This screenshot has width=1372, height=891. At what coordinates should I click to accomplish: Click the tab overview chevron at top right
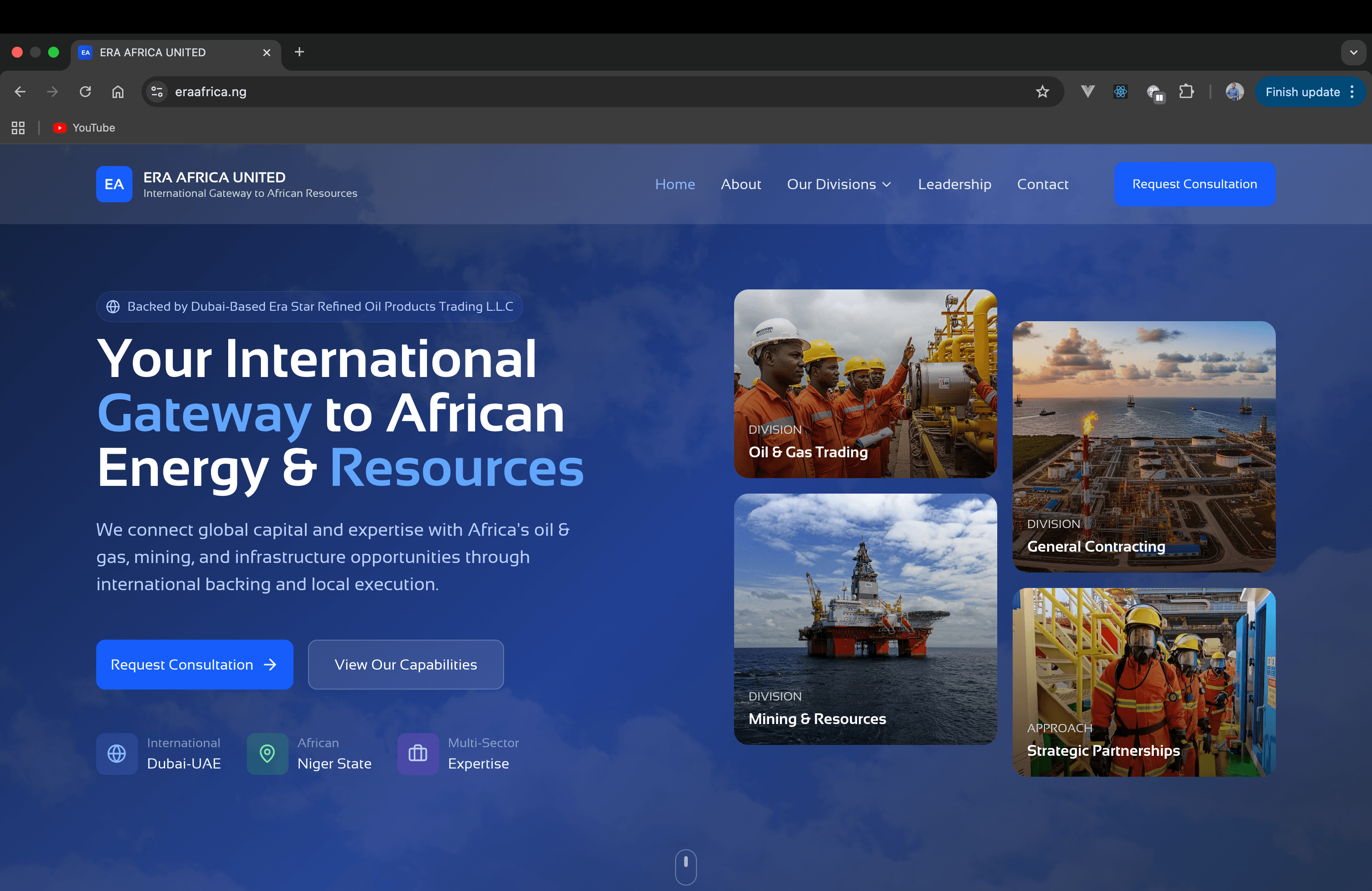click(x=1353, y=53)
